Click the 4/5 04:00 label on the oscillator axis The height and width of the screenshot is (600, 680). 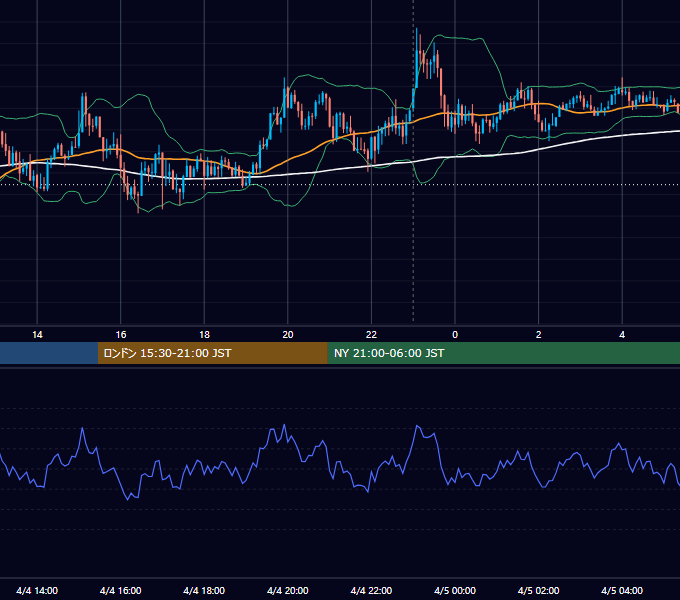pyautogui.click(x=622, y=590)
